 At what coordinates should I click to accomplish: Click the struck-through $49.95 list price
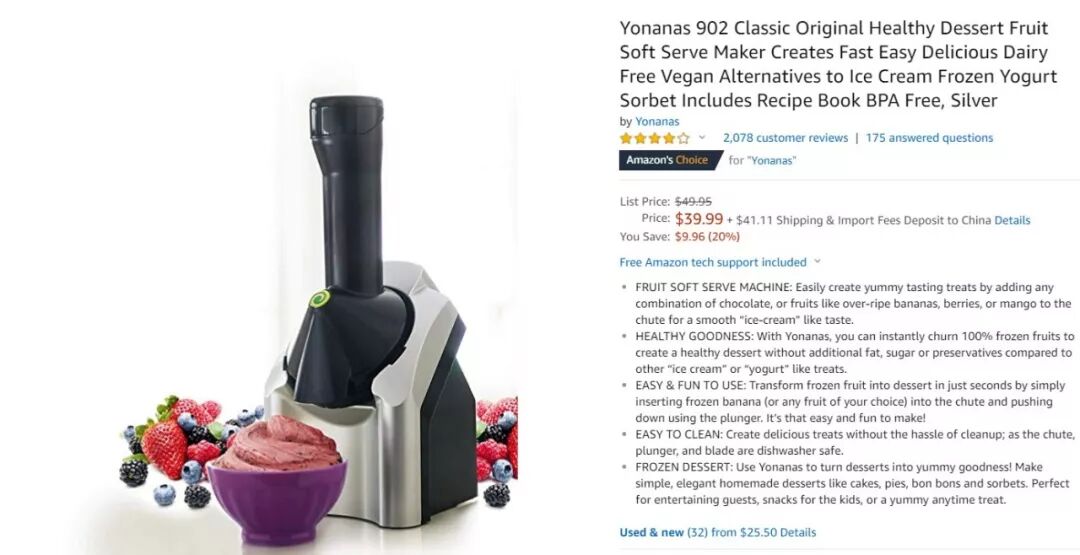tap(694, 202)
